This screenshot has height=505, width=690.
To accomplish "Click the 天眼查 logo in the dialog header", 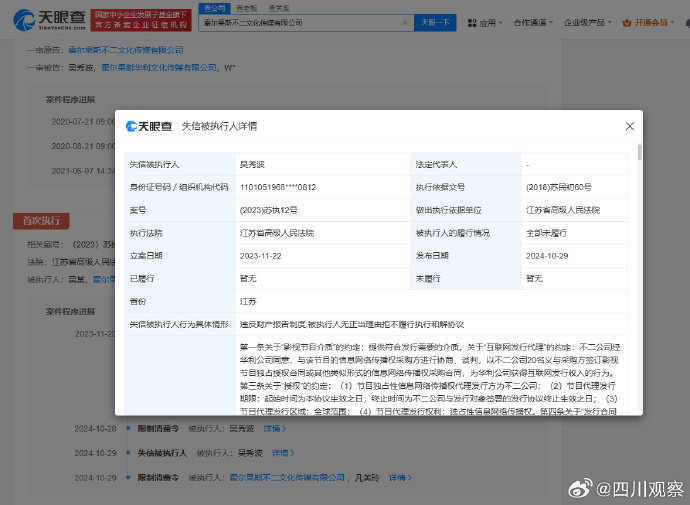I will pyautogui.click(x=148, y=127).
